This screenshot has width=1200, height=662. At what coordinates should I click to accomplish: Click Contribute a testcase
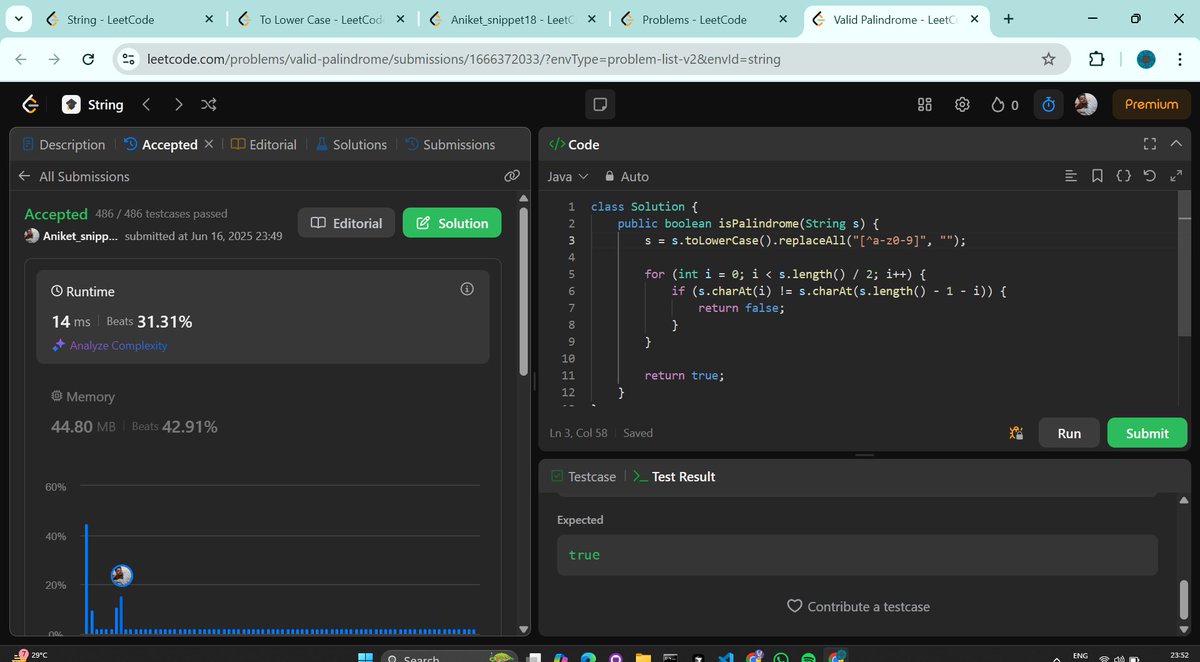click(859, 606)
